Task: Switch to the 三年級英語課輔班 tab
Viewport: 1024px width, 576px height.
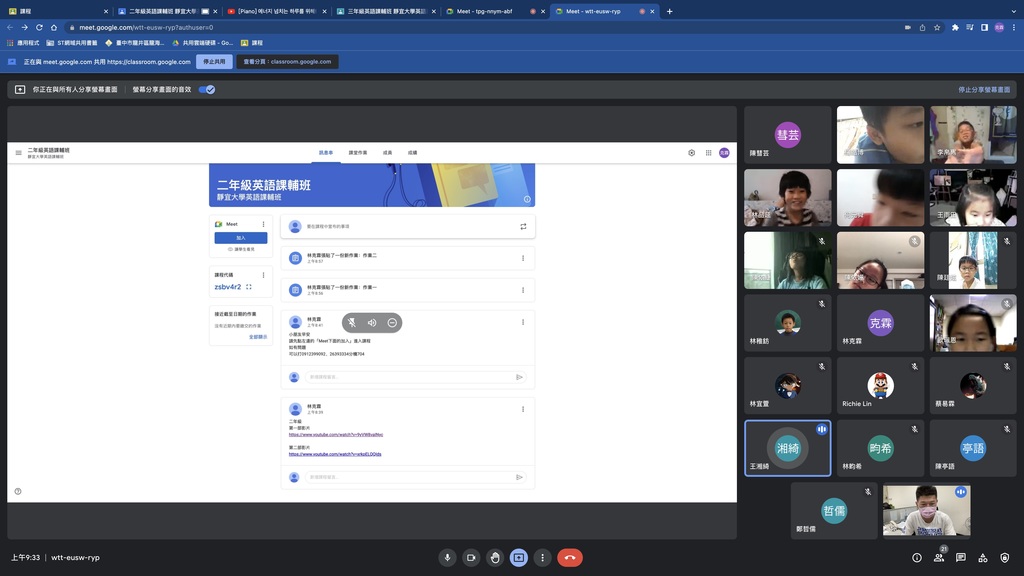Action: (384, 11)
